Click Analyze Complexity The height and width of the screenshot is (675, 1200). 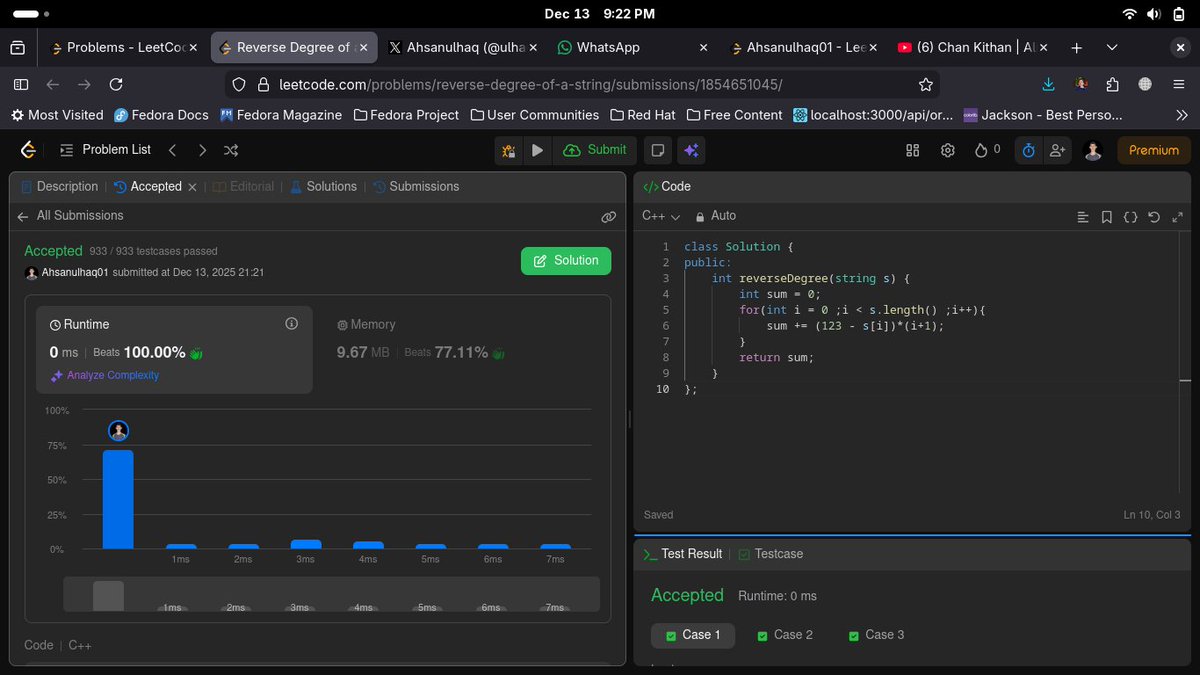(105, 376)
